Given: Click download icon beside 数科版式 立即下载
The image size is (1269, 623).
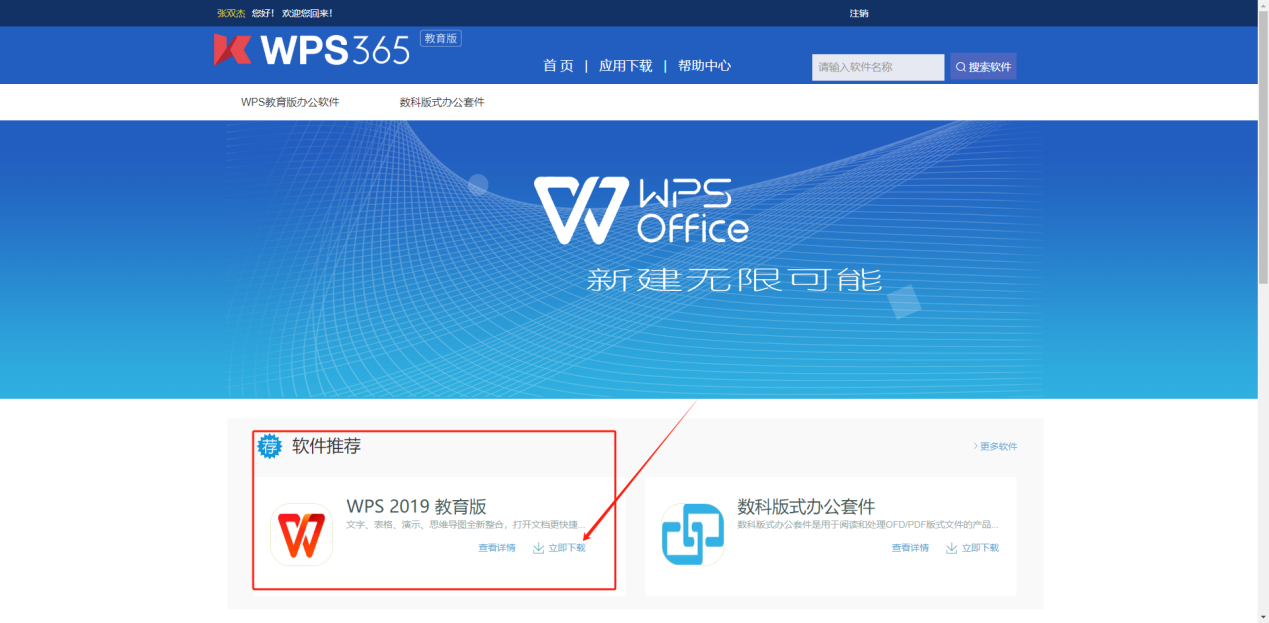Looking at the screenshot, I should click(952, 548).
